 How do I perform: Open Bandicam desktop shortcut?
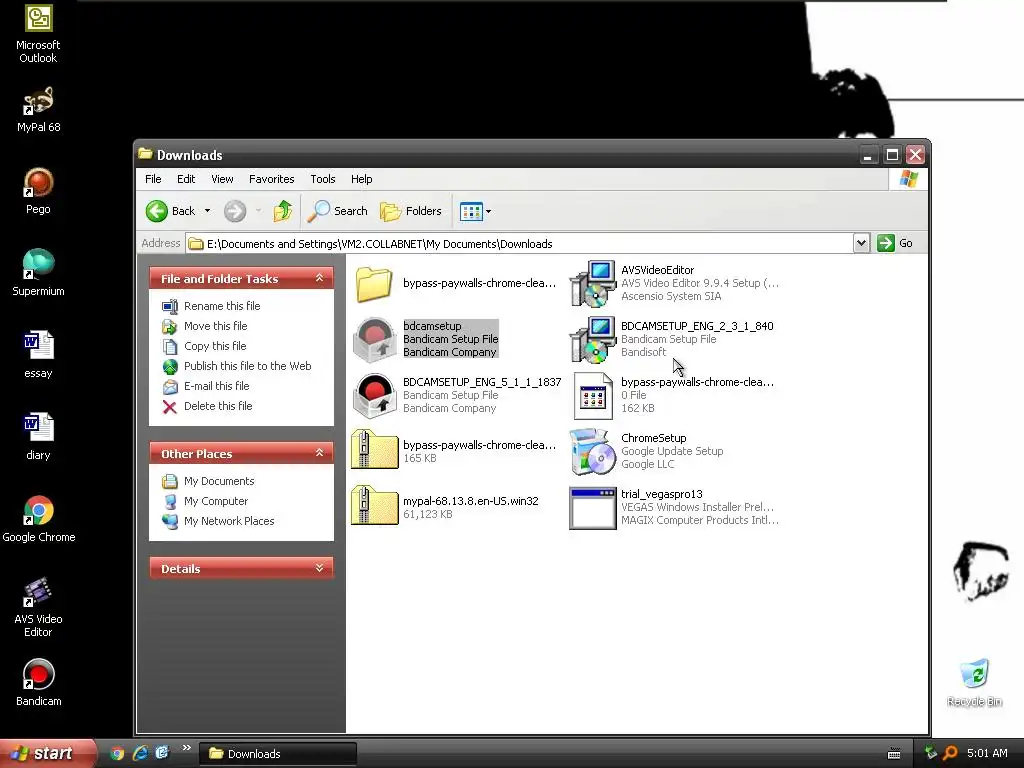point(39,682)
